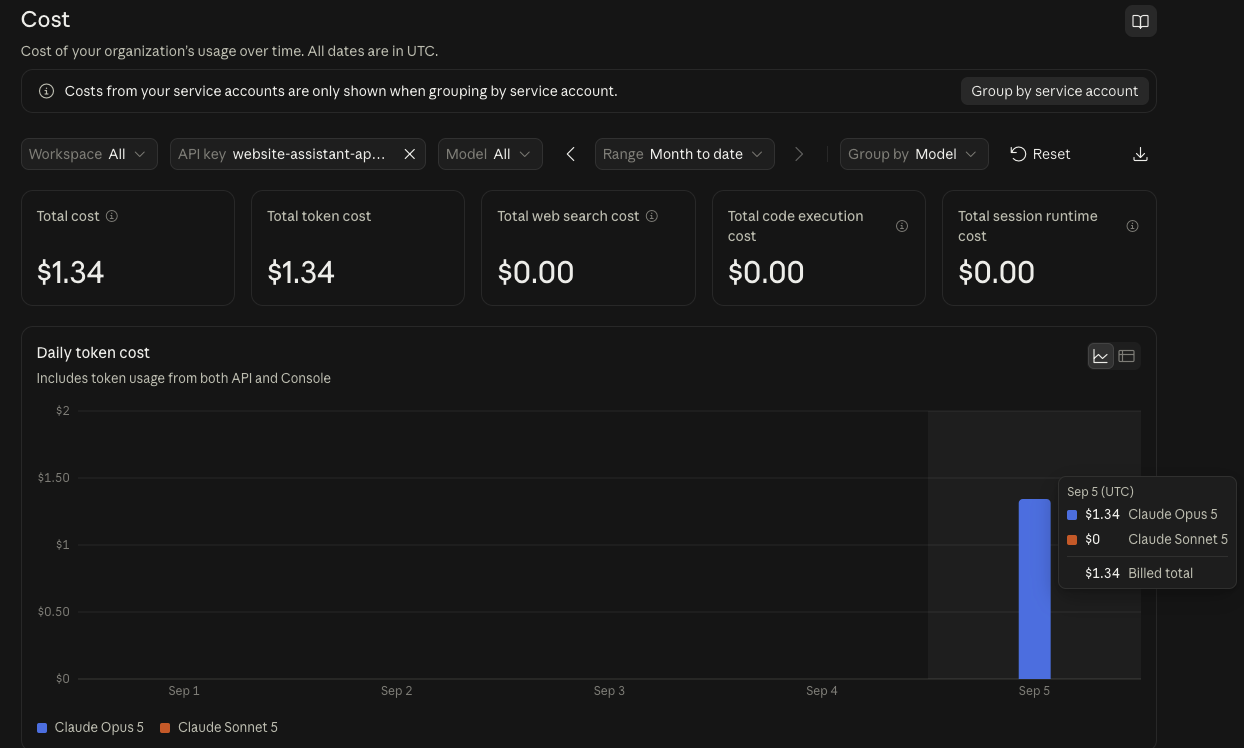Click the info icon in service accounts banner

(46, 91)
